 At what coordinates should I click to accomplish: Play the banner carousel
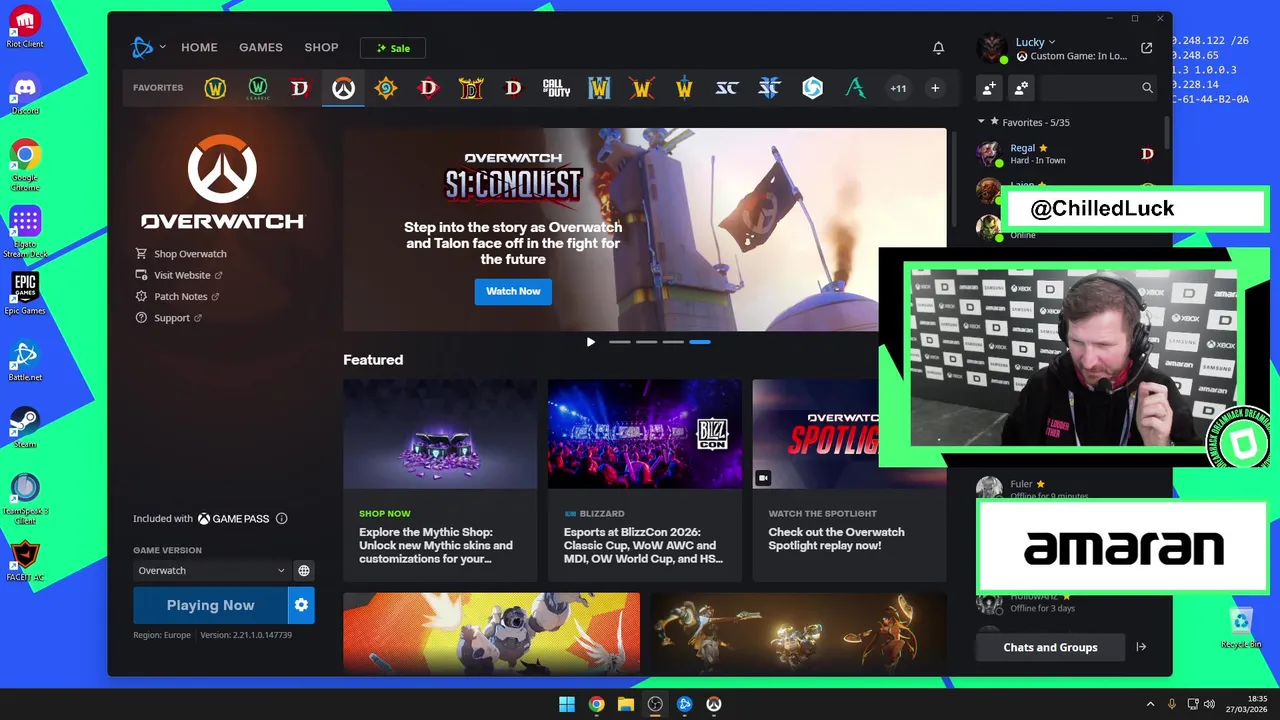(591, 342)
